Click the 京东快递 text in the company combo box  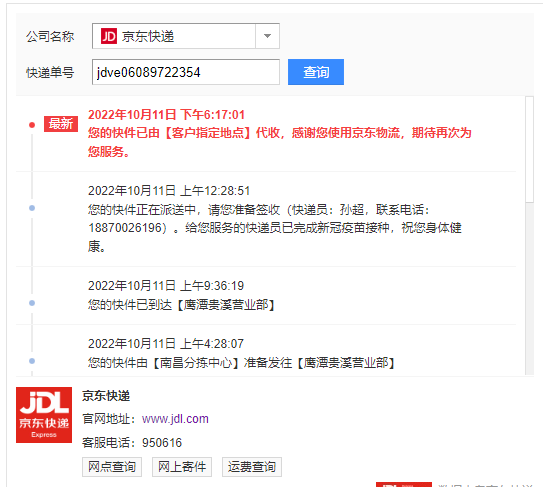[148, 36]
